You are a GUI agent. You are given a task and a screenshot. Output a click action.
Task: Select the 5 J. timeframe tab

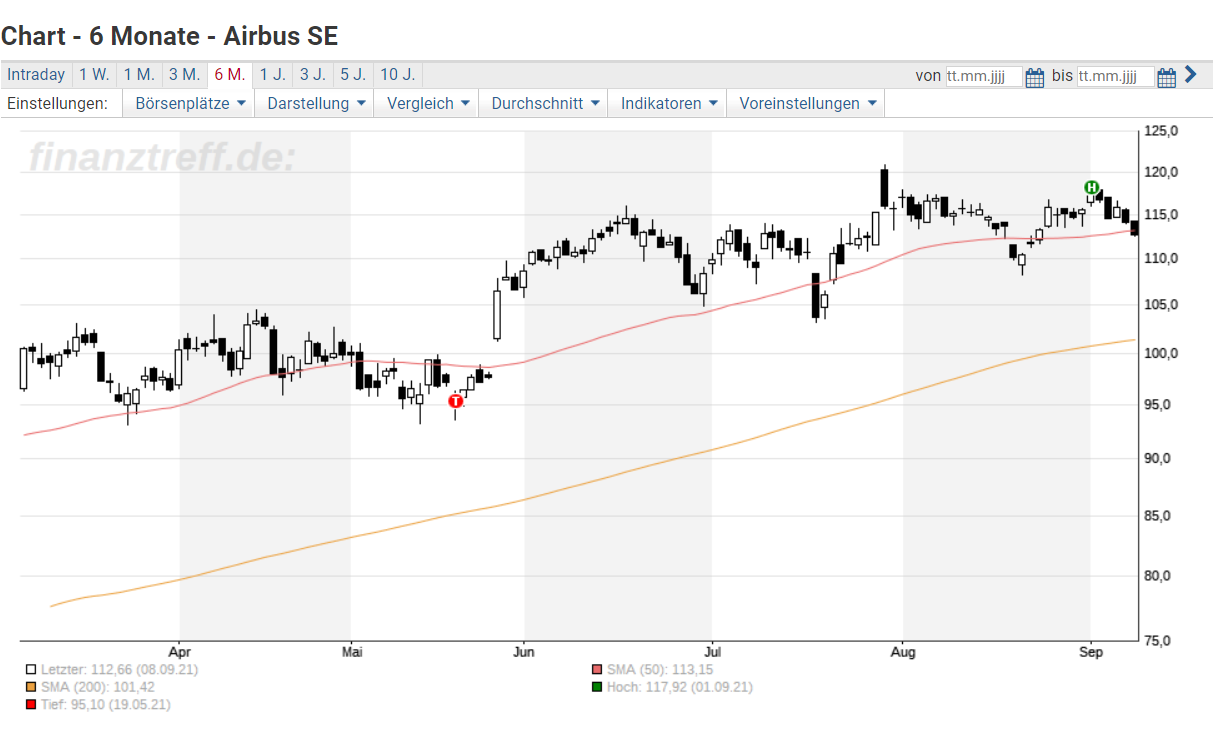click(352, 74)
